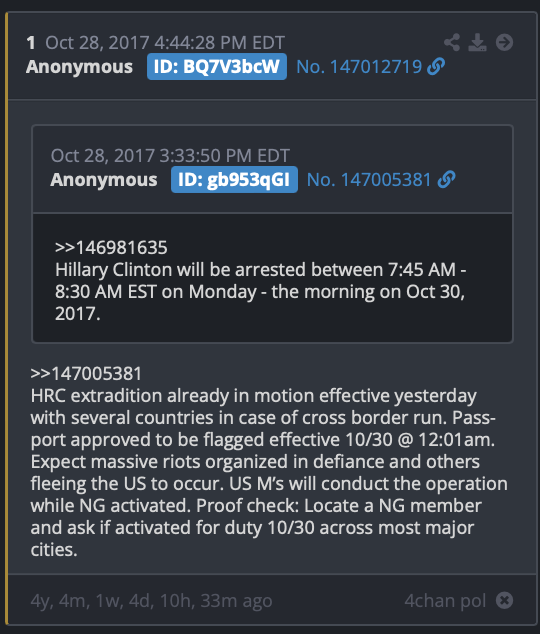This screenshot has height=634, width=540.
Task: Click the Anonymous name in main post header
Action: click(x=79, y=67)
